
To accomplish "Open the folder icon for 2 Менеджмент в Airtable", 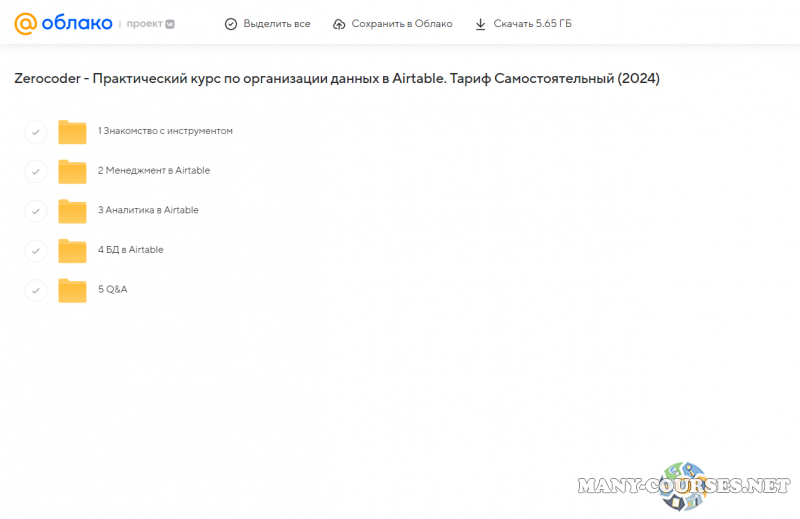I will (x=72, y=171).
